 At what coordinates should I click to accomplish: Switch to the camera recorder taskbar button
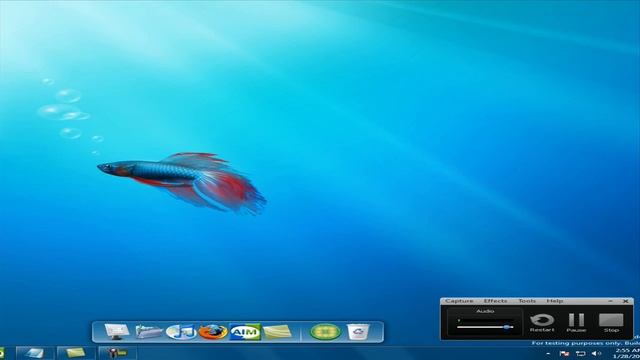pyautogui.click(x=117, y=353)
